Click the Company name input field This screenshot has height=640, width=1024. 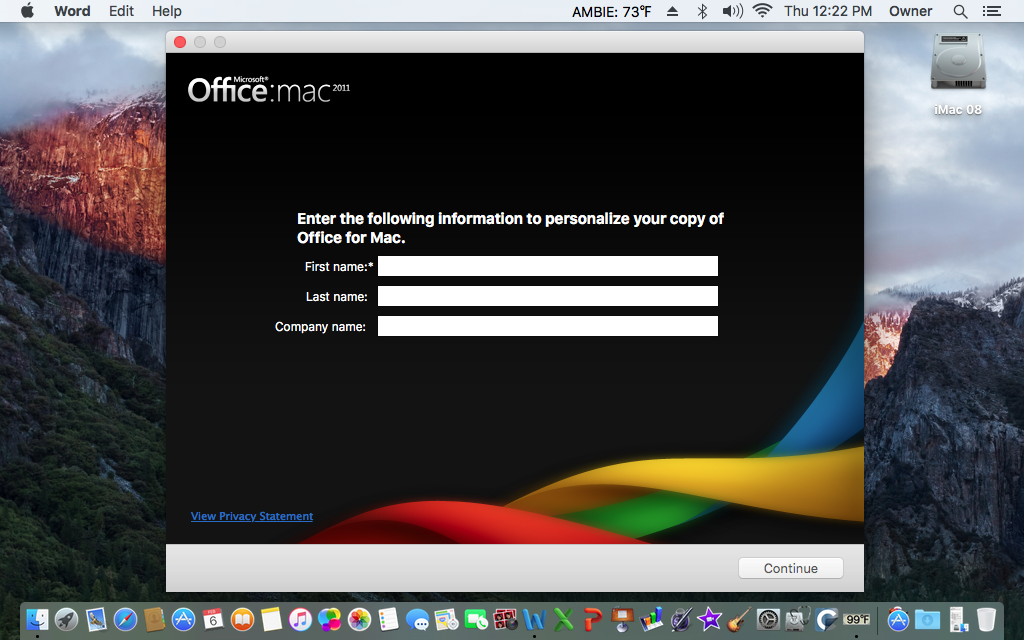tap(547, 326)
